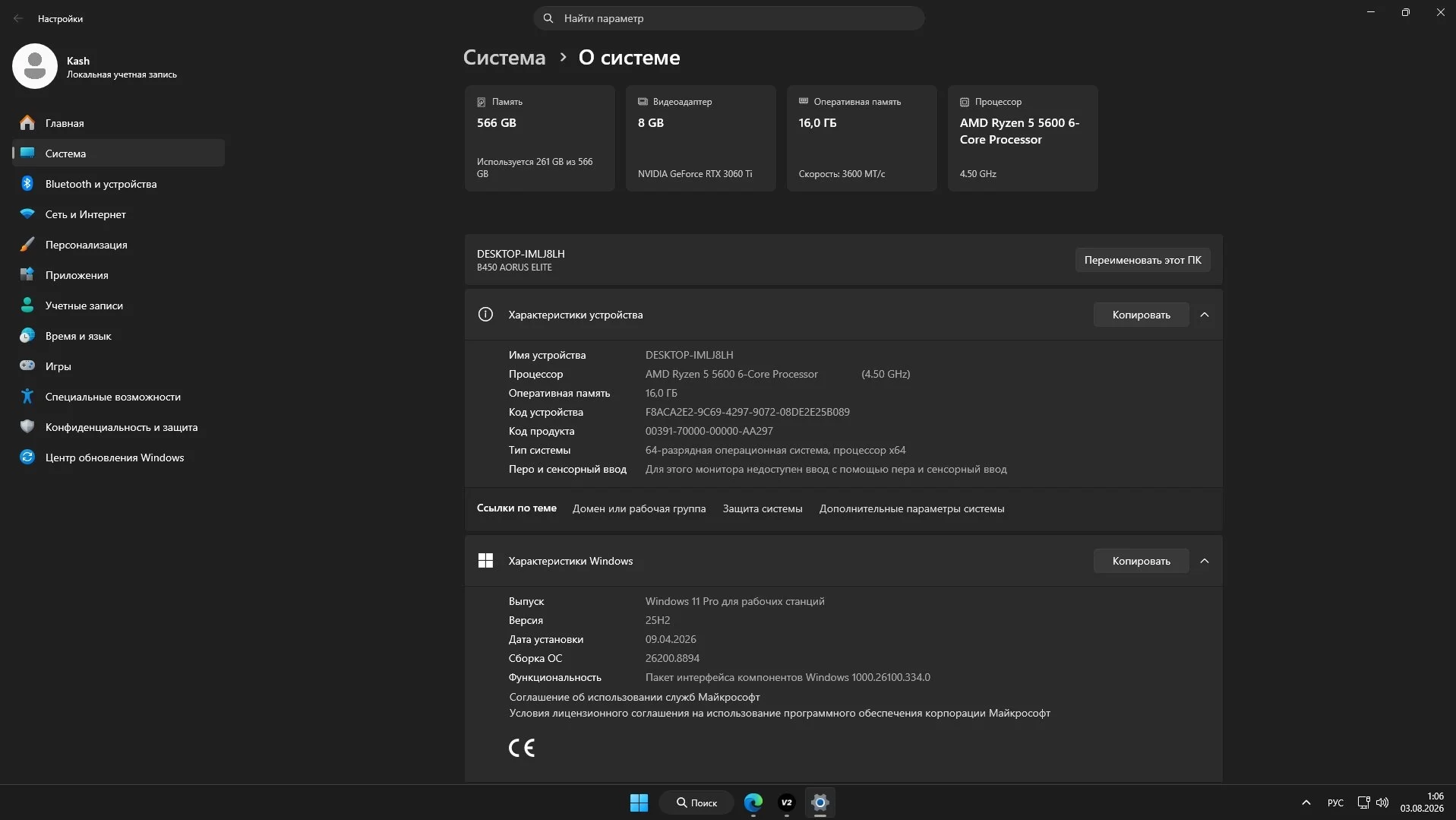Click the magnifier icon in search box
This screenshot has height=820, width=1456.
pyautogui.click(x=548, y=18)
